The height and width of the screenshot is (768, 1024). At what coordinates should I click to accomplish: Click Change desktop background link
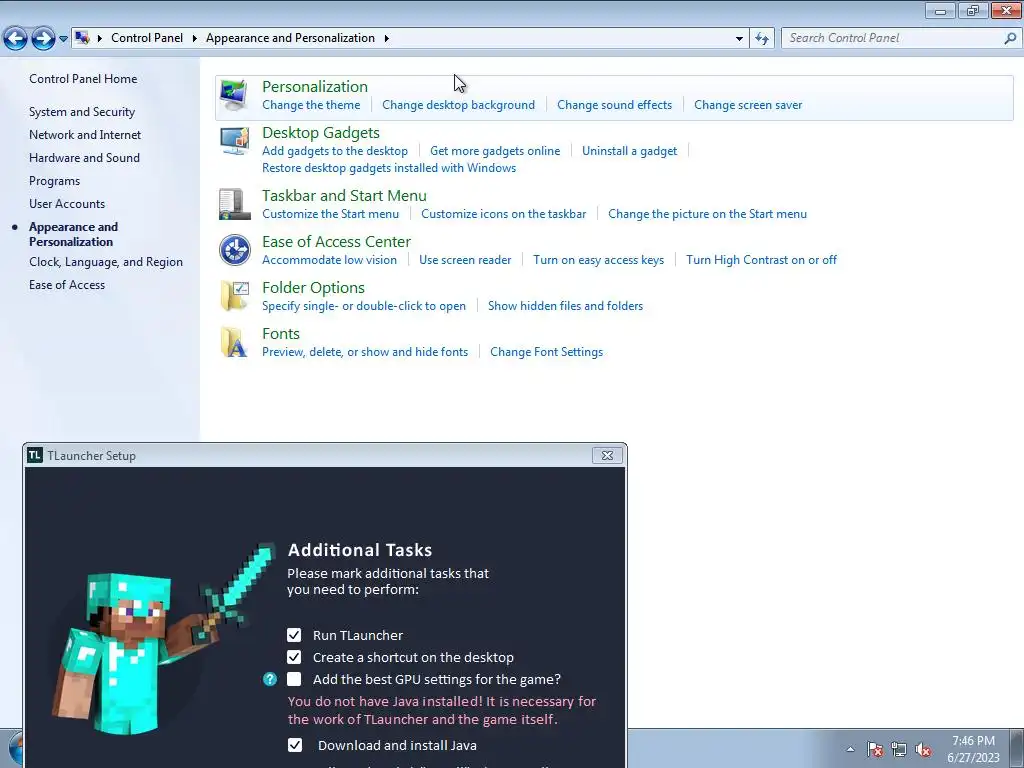click(x=458, y=104)
